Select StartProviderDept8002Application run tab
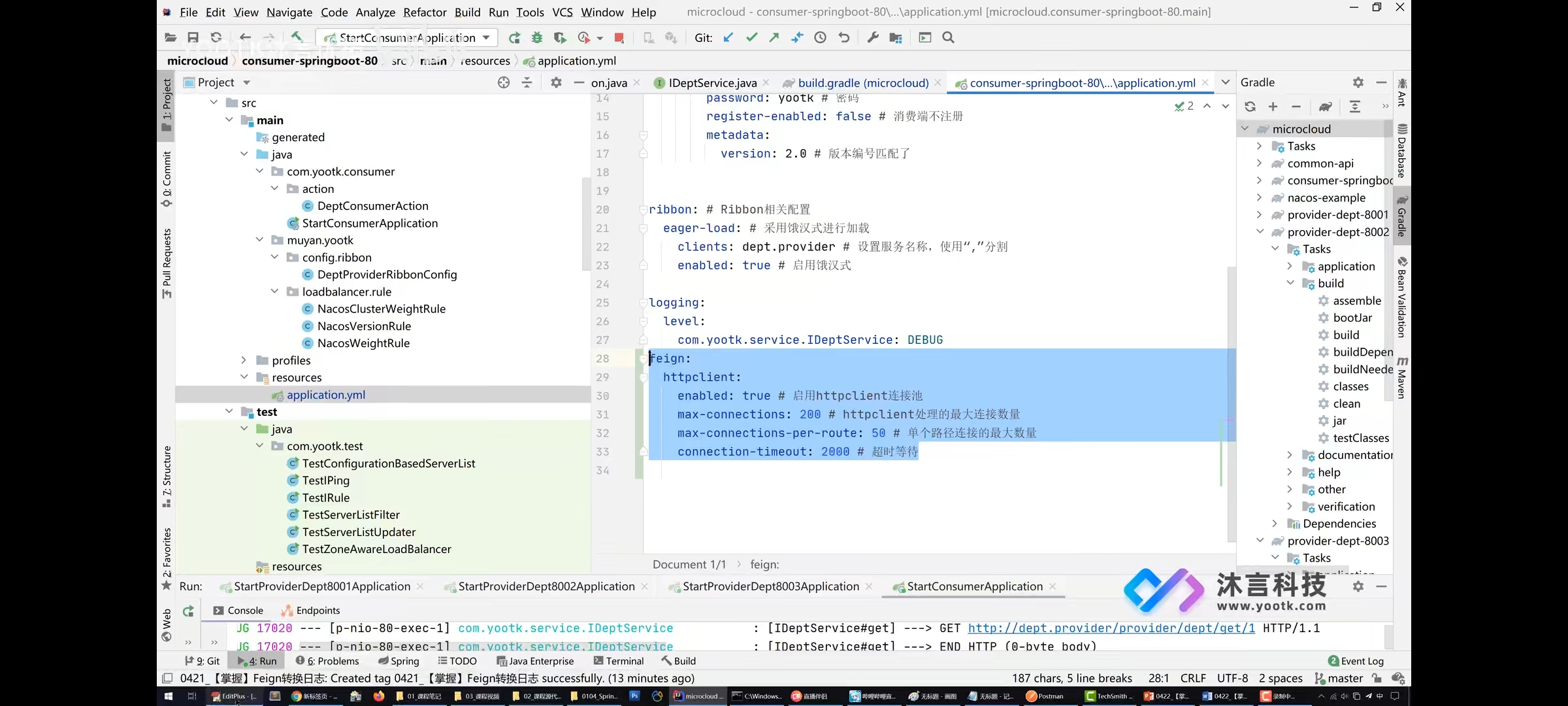This screenshot has width=1568, height=706. coord(546,586)
